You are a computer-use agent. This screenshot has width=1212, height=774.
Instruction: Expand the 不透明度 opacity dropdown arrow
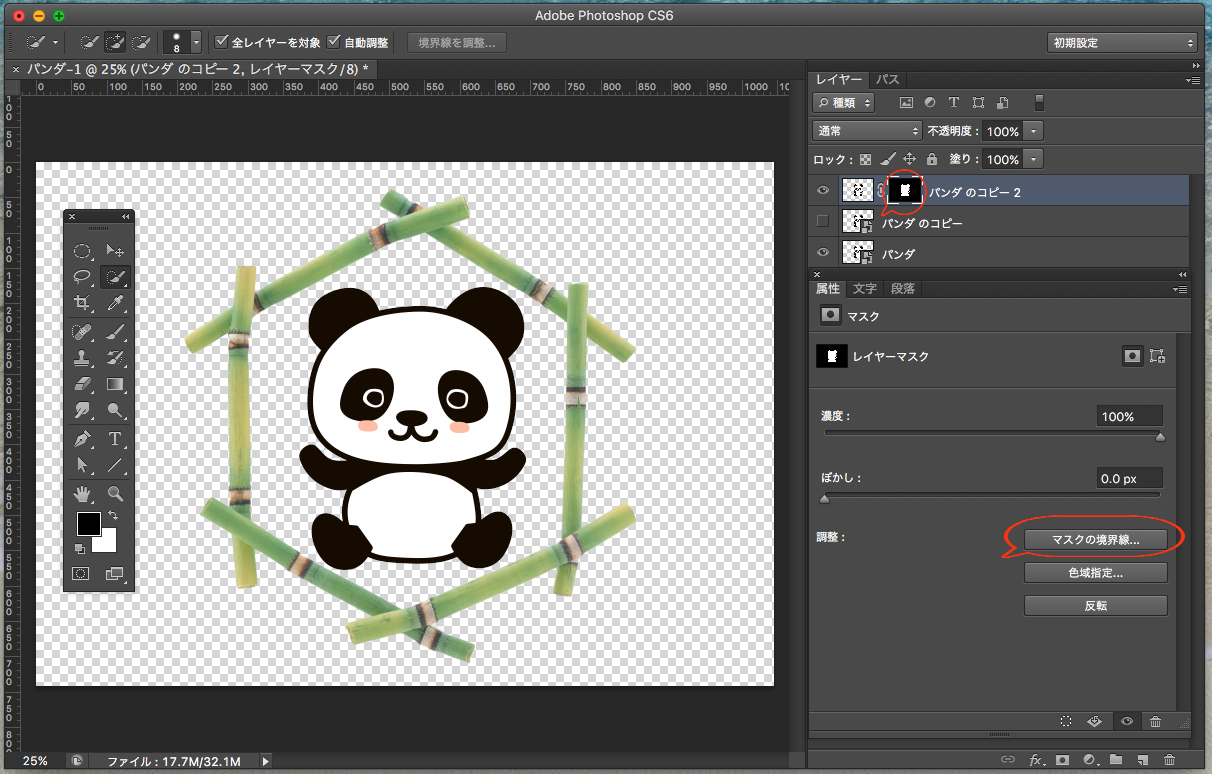click(1034, 131)
